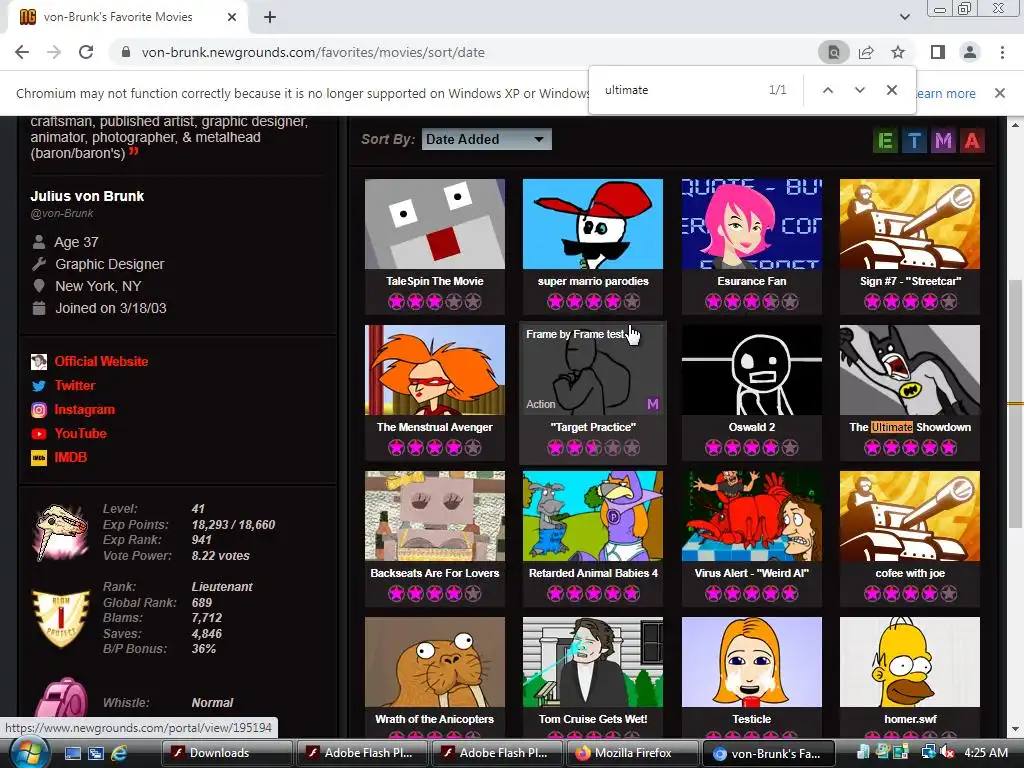Open the Chrome profile avatar
Image resolution: width=1024 pixels, height=768 pixels.
[x=970, y=52]
